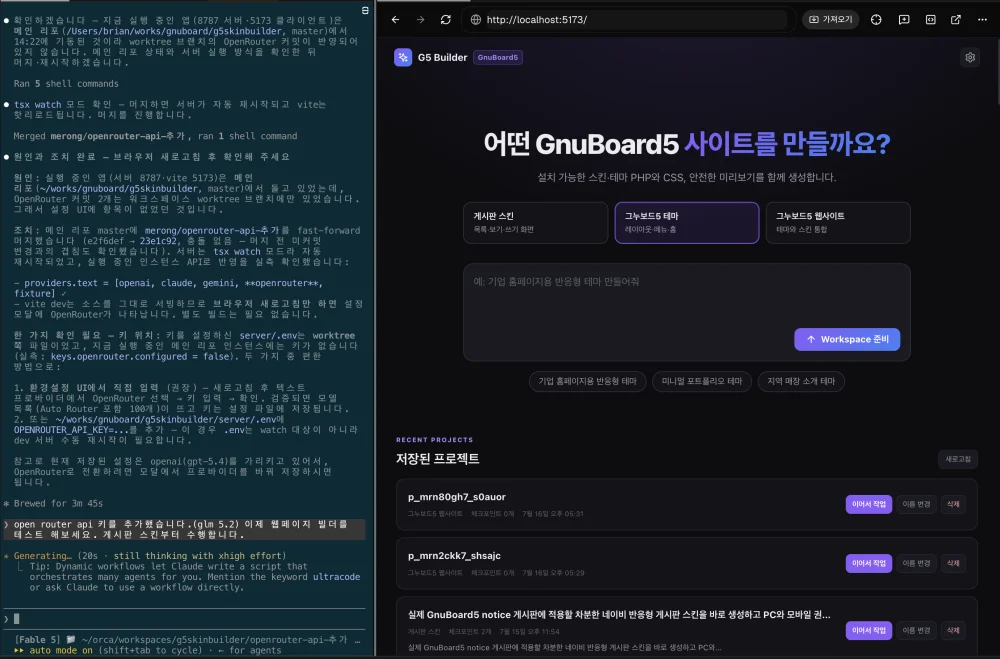This screenshot has height=659, width=1000.
Task: Click the 'Brewed for 3m 45s' terminal line
Action: [x=58, y=503]
